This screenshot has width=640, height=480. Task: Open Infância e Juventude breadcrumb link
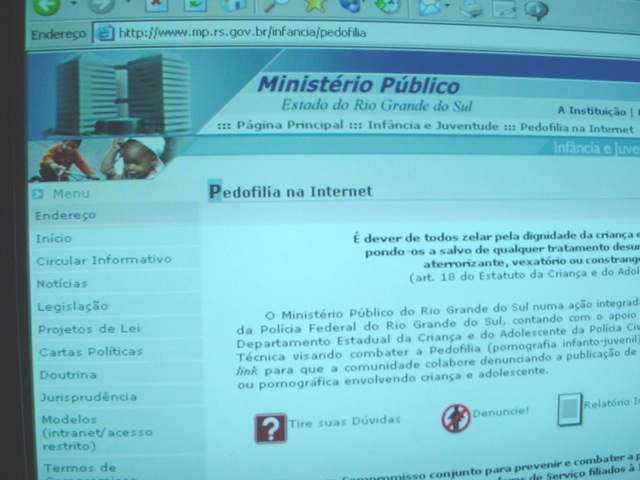(x=433, y=126)
